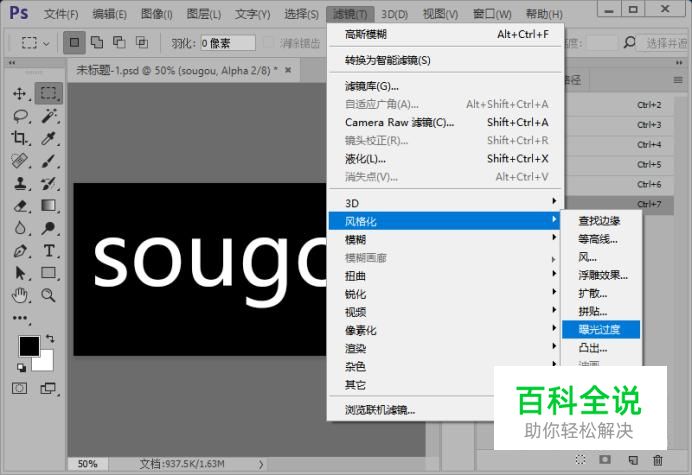Viewport: 692px width, 475px height.
Task: Open the 图像(I) menu
Action: tap(157, 14)
